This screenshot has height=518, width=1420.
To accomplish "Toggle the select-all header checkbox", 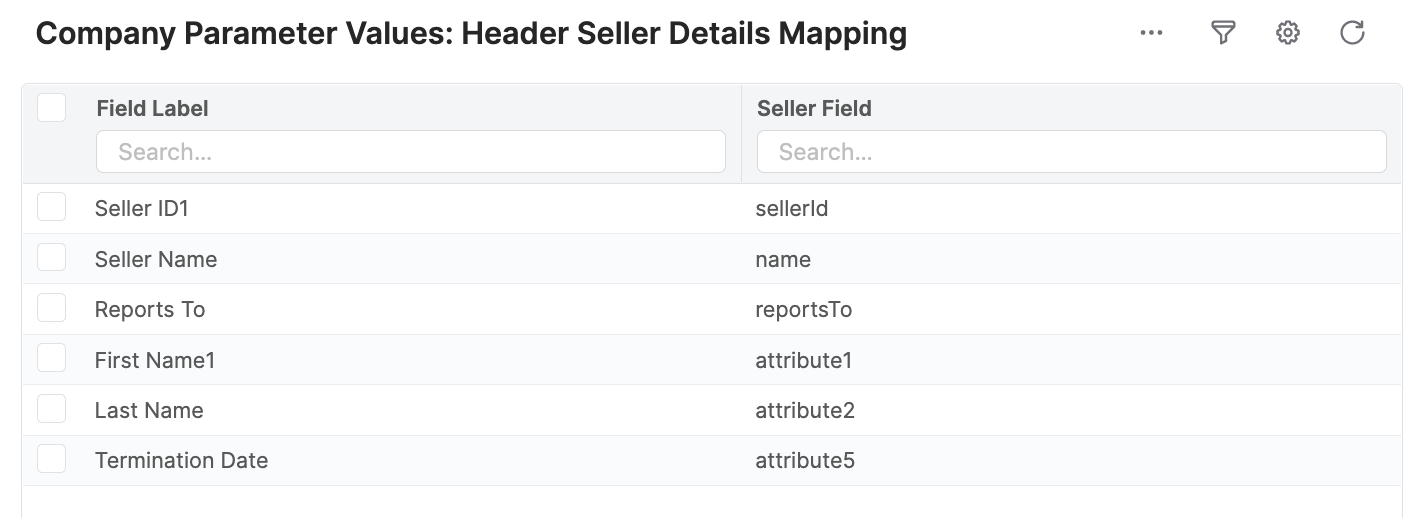I will click(52, 107).
